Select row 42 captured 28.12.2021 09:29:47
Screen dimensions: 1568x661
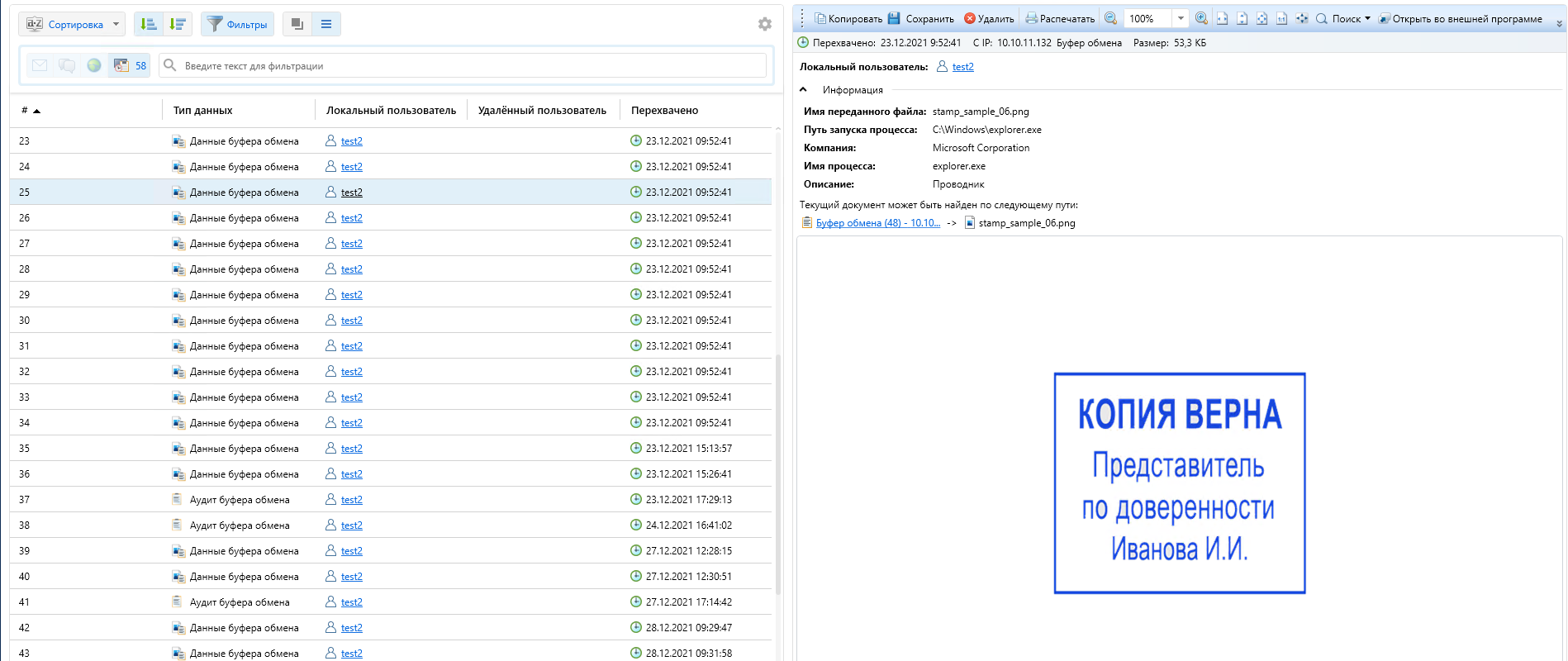(391, 627)
